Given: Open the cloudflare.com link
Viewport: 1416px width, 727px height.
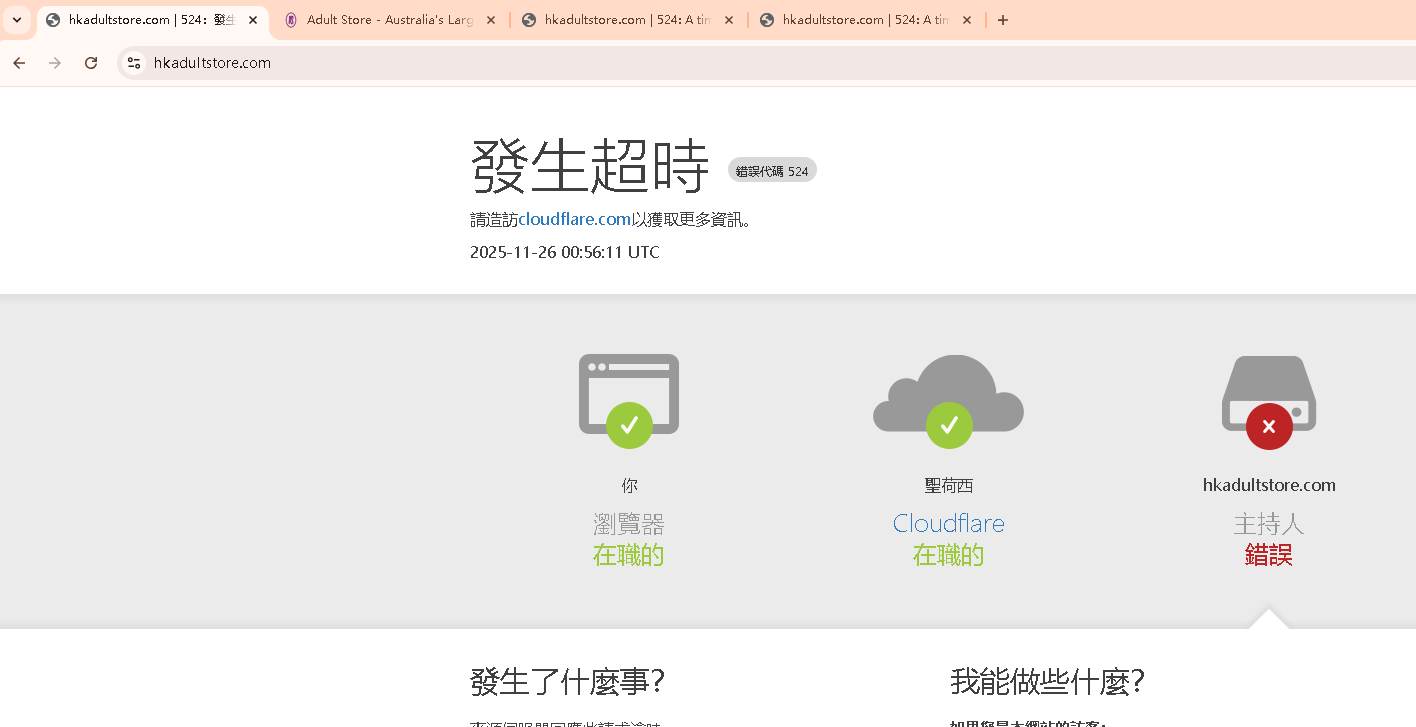Looking at the screenshot, I should click(x=575, y=220).
